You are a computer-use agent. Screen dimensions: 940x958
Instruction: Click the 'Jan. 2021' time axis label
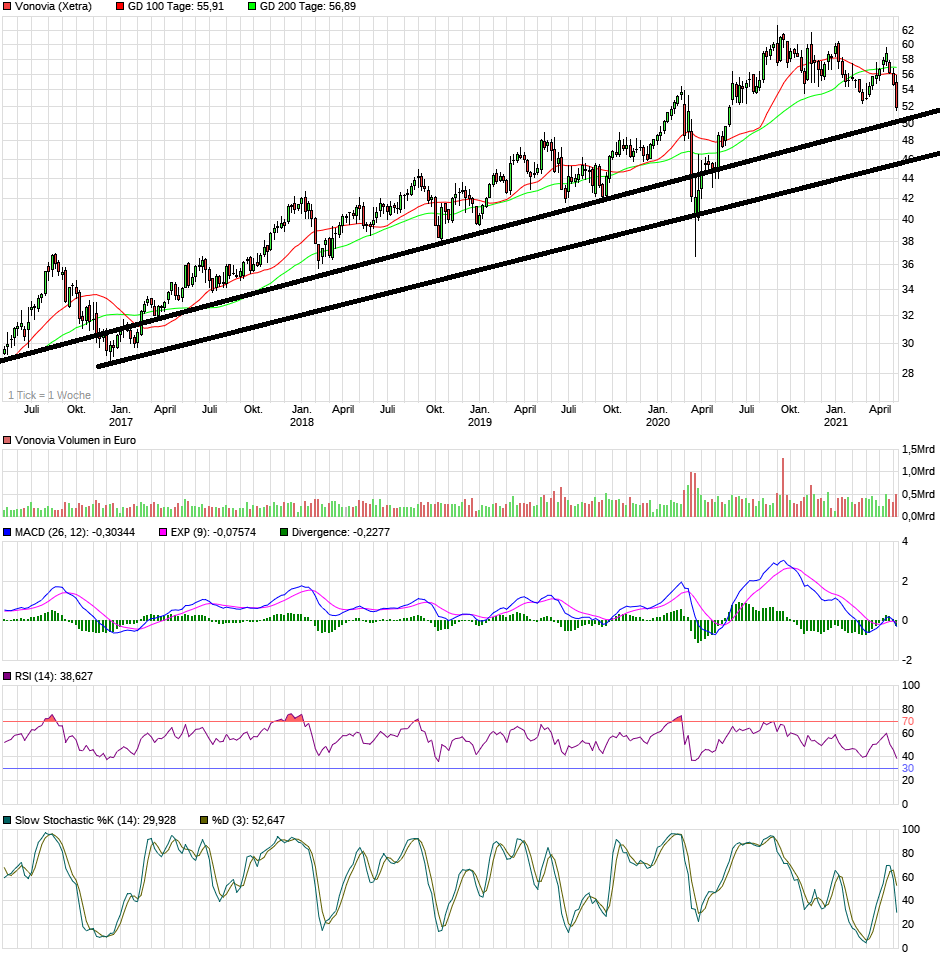point(836,415)
